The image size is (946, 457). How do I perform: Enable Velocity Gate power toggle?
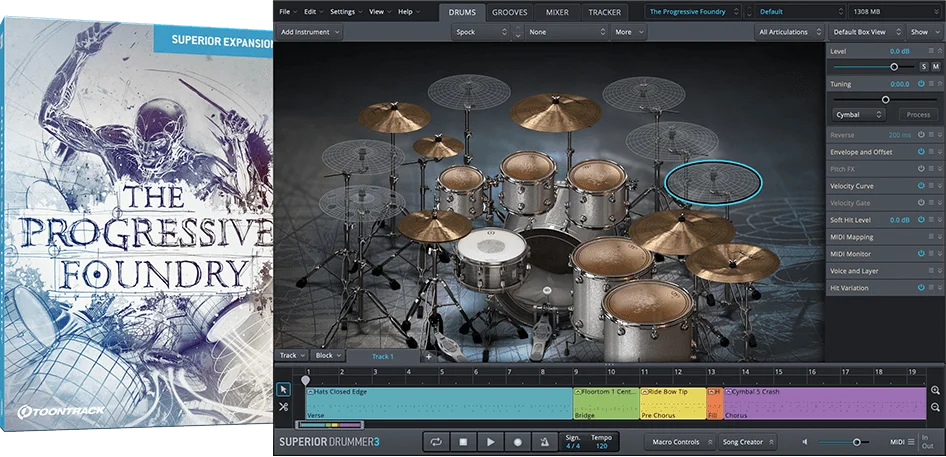pyautogui.click(x=921, y=203)
